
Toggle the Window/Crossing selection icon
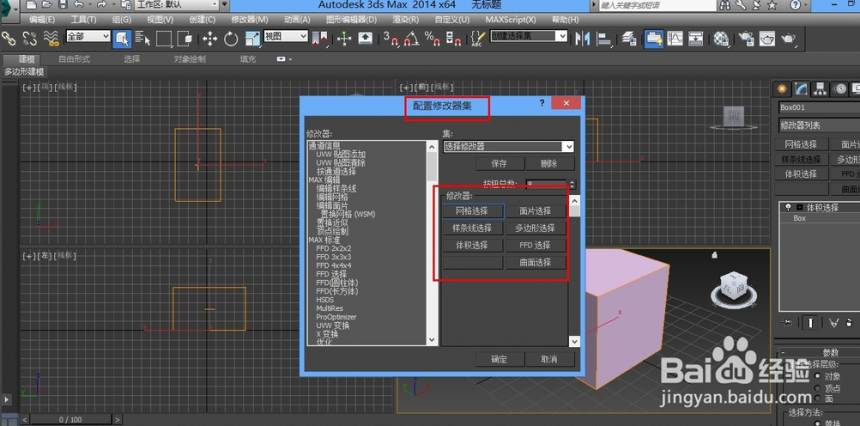pyautogui.click(x=185, y=39)
